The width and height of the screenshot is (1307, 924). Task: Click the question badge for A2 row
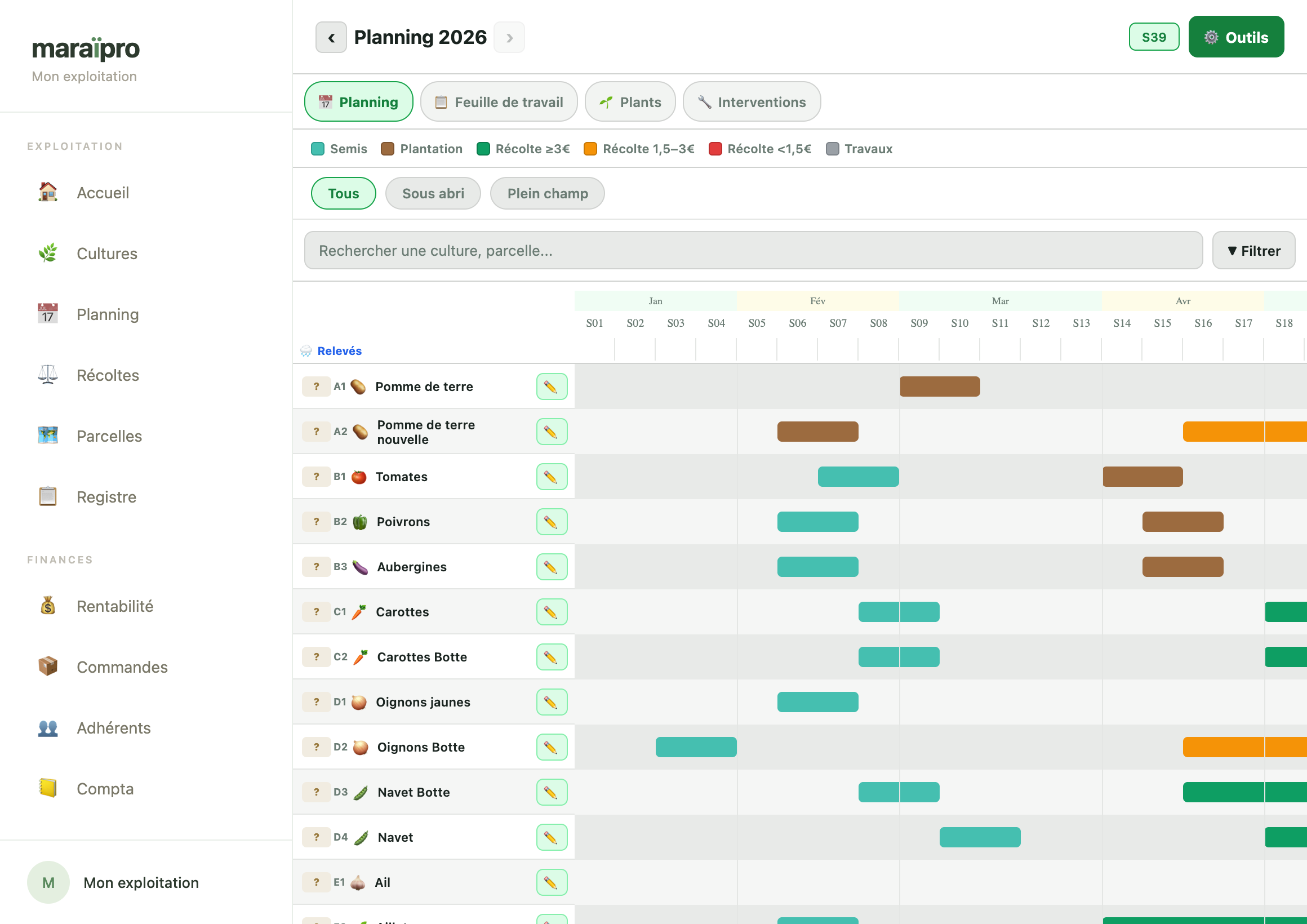[317, 432]
